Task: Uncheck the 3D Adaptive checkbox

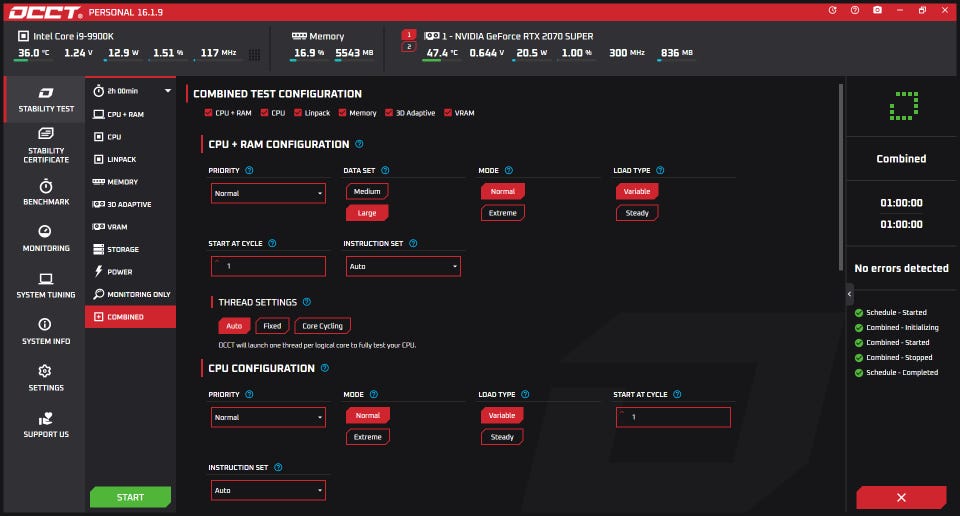Action: (389, 113)
